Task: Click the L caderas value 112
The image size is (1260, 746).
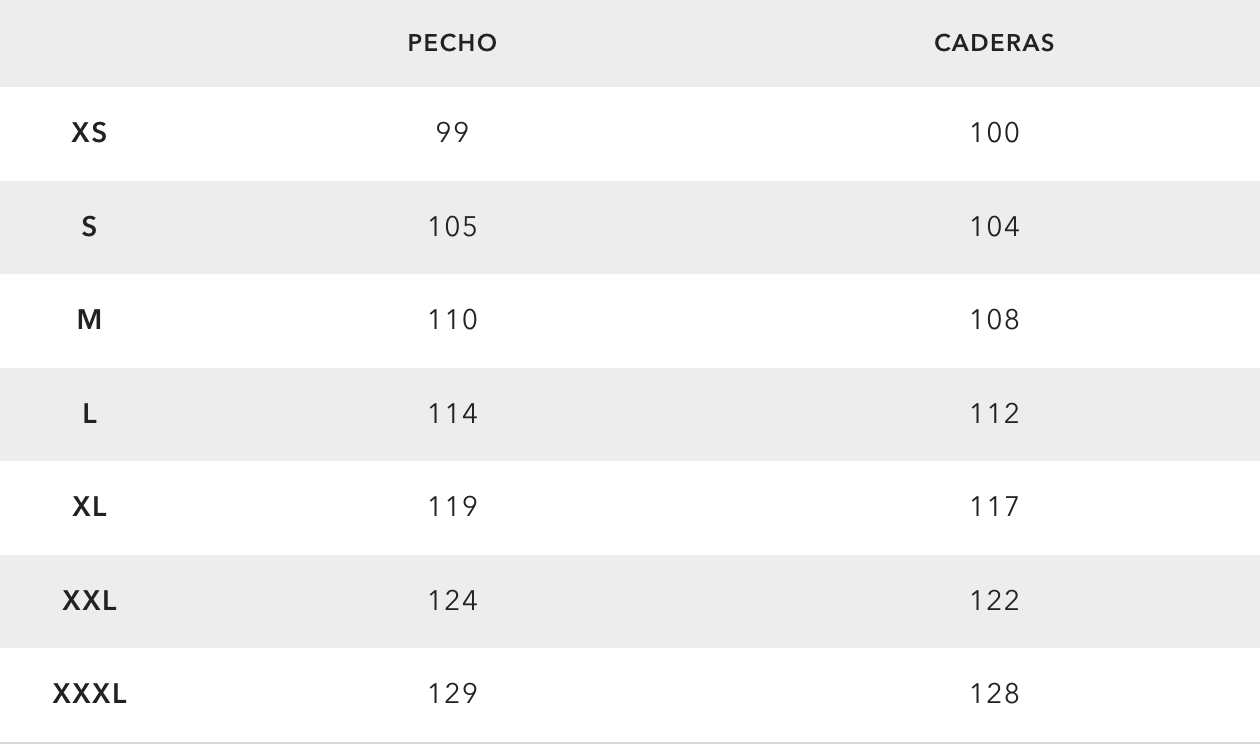Action: 994,414
